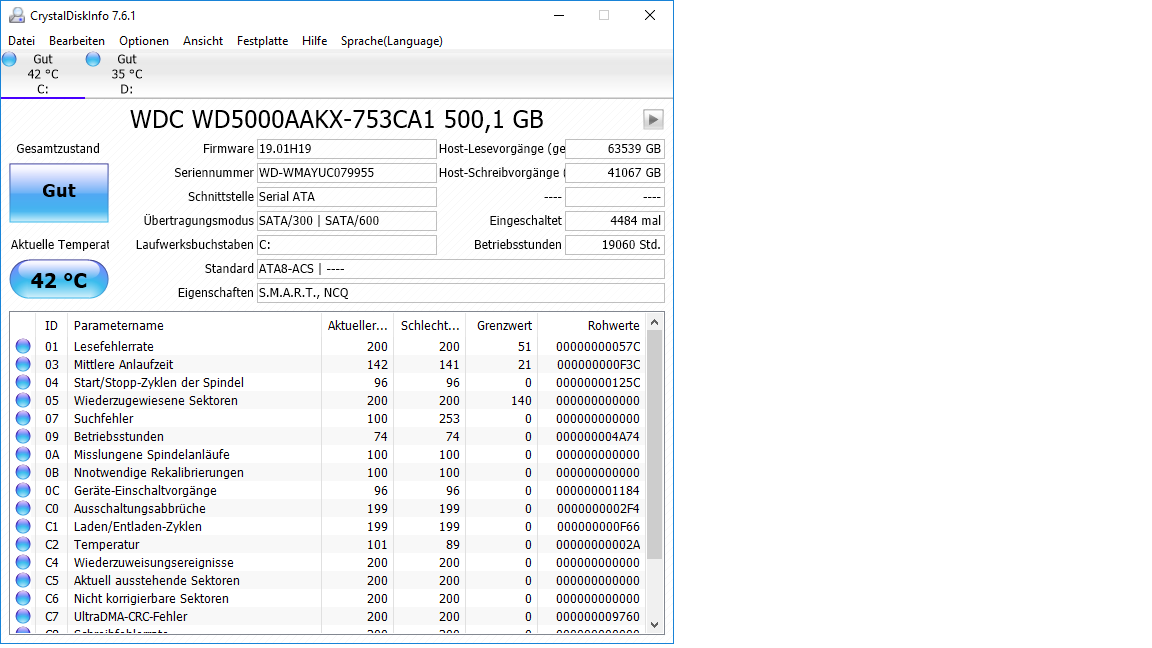The width and height of the screenshot is (1152, 648).
Task: Click the Eigenschaften field S.M.A.R.T., NCQ
Action: [x=461, y=293]
